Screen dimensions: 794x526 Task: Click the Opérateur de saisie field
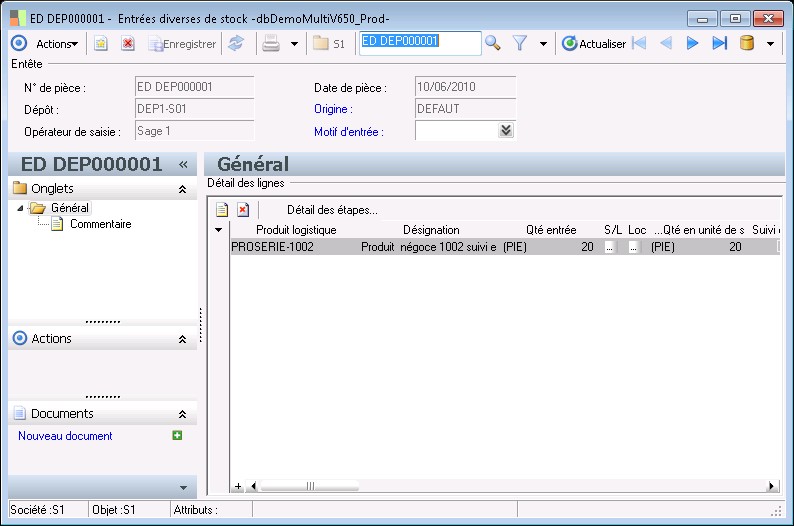(x=194, y=131)
